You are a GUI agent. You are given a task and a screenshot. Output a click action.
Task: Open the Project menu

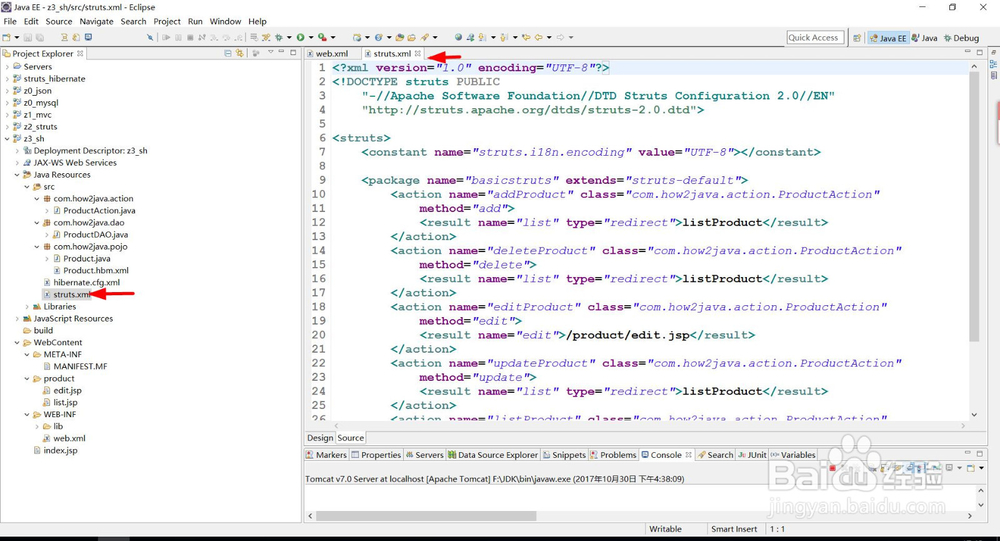coord(167,21)
